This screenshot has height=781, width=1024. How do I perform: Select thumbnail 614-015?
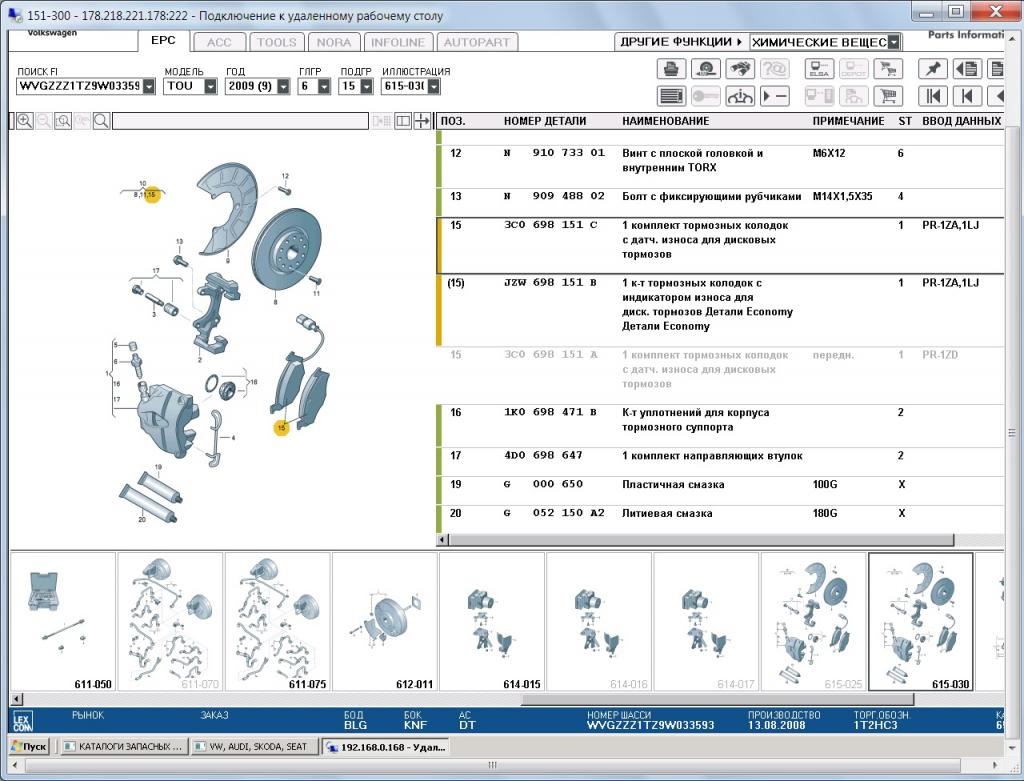pyautogui.click(x=492, y=622)
